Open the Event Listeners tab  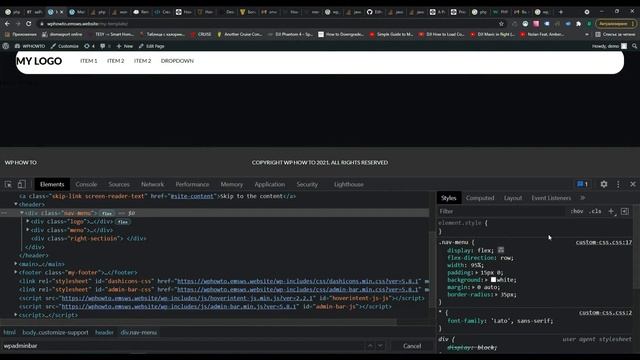click(x=551, y=198)
